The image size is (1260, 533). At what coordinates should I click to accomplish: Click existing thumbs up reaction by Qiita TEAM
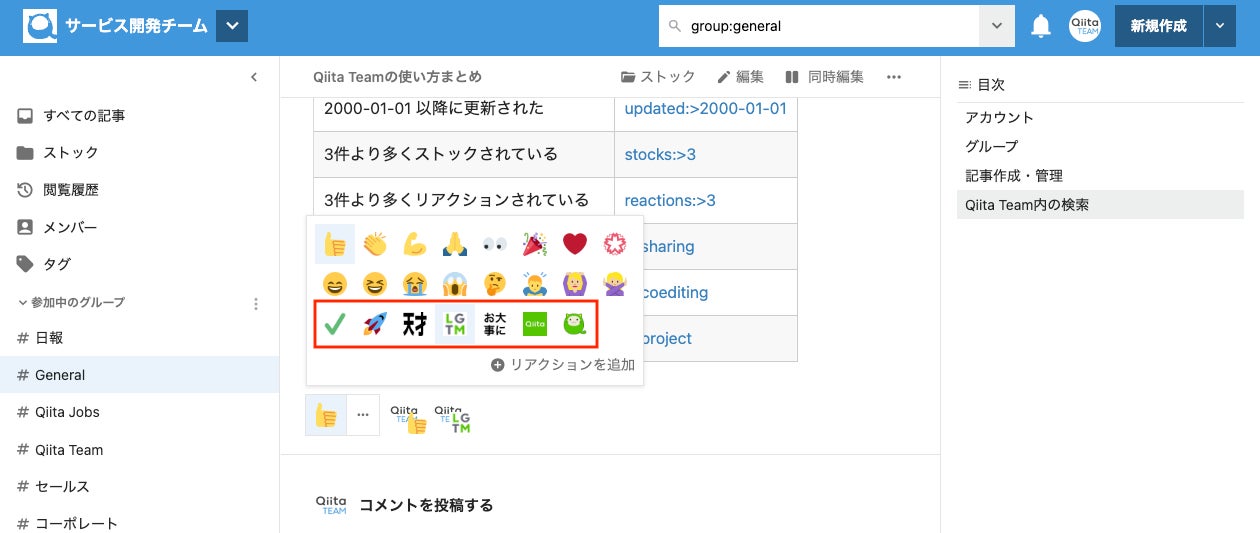pyautogui.click(x=409, y=418)
